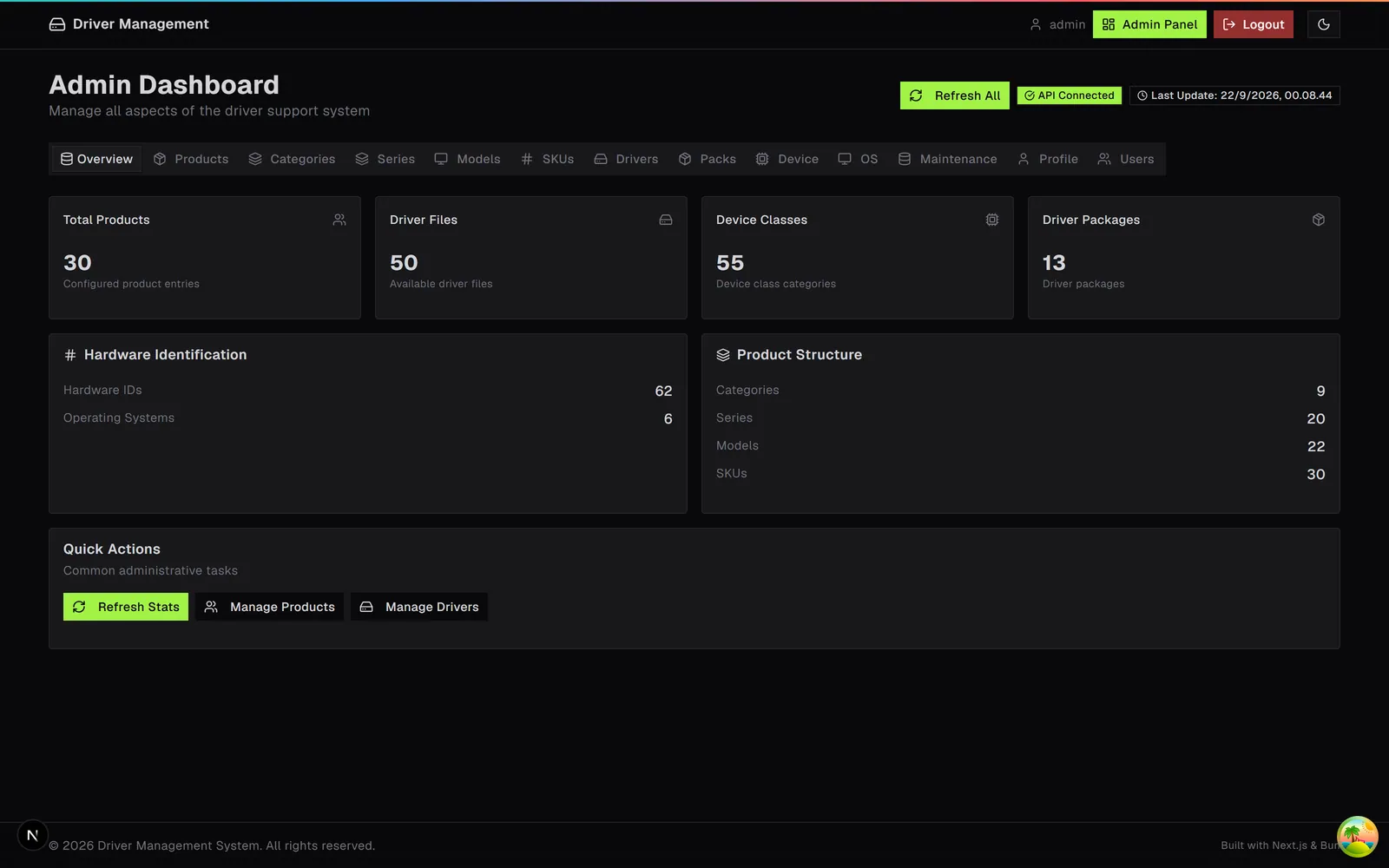Open the Models tab

pos(467,159)
